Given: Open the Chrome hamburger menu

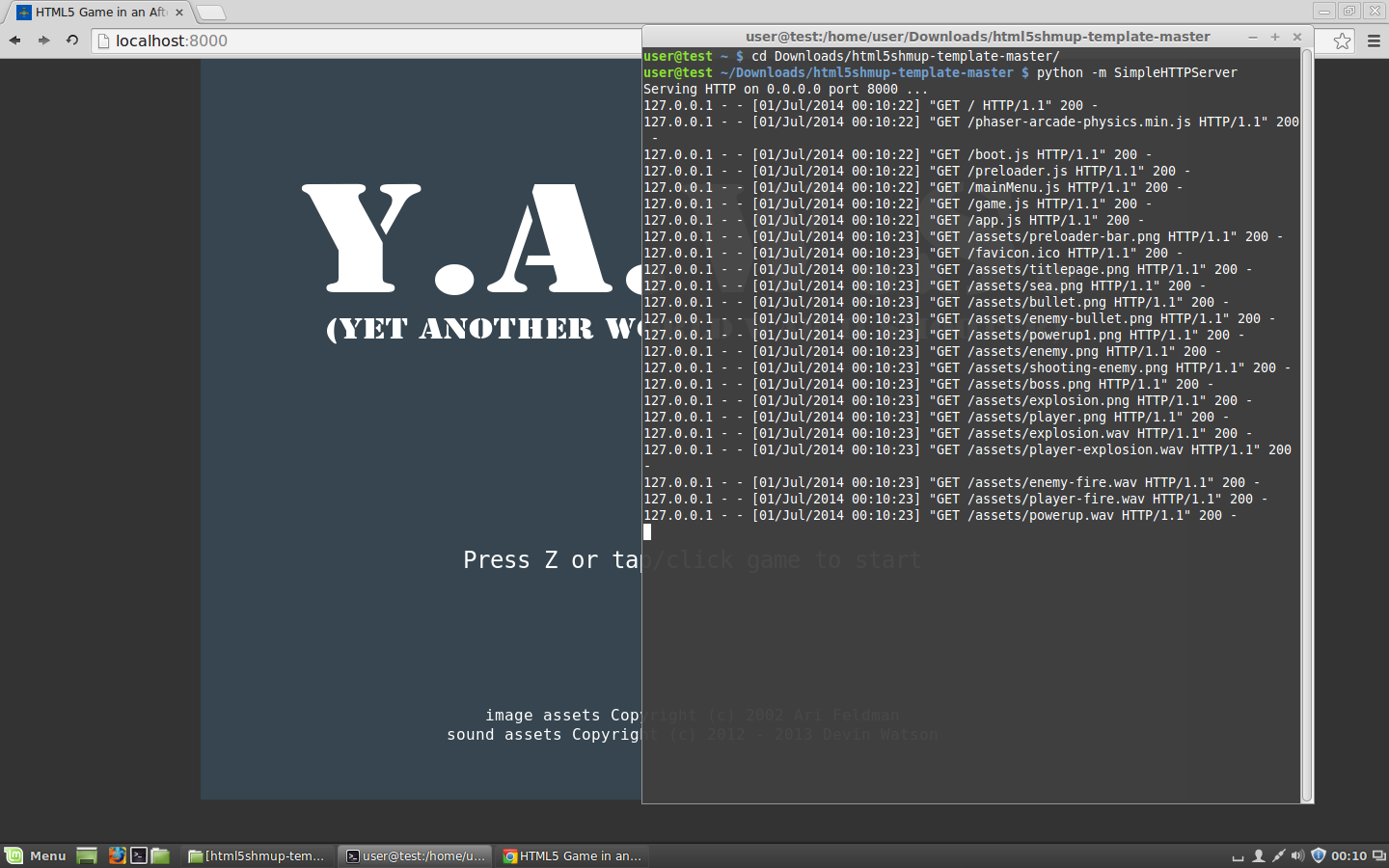Looking at the screenshot, I should [x=1374, y=41].
